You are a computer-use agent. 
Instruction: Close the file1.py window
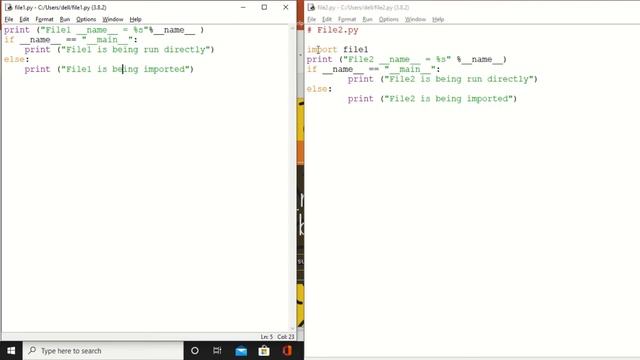click(x=285, y=7)
